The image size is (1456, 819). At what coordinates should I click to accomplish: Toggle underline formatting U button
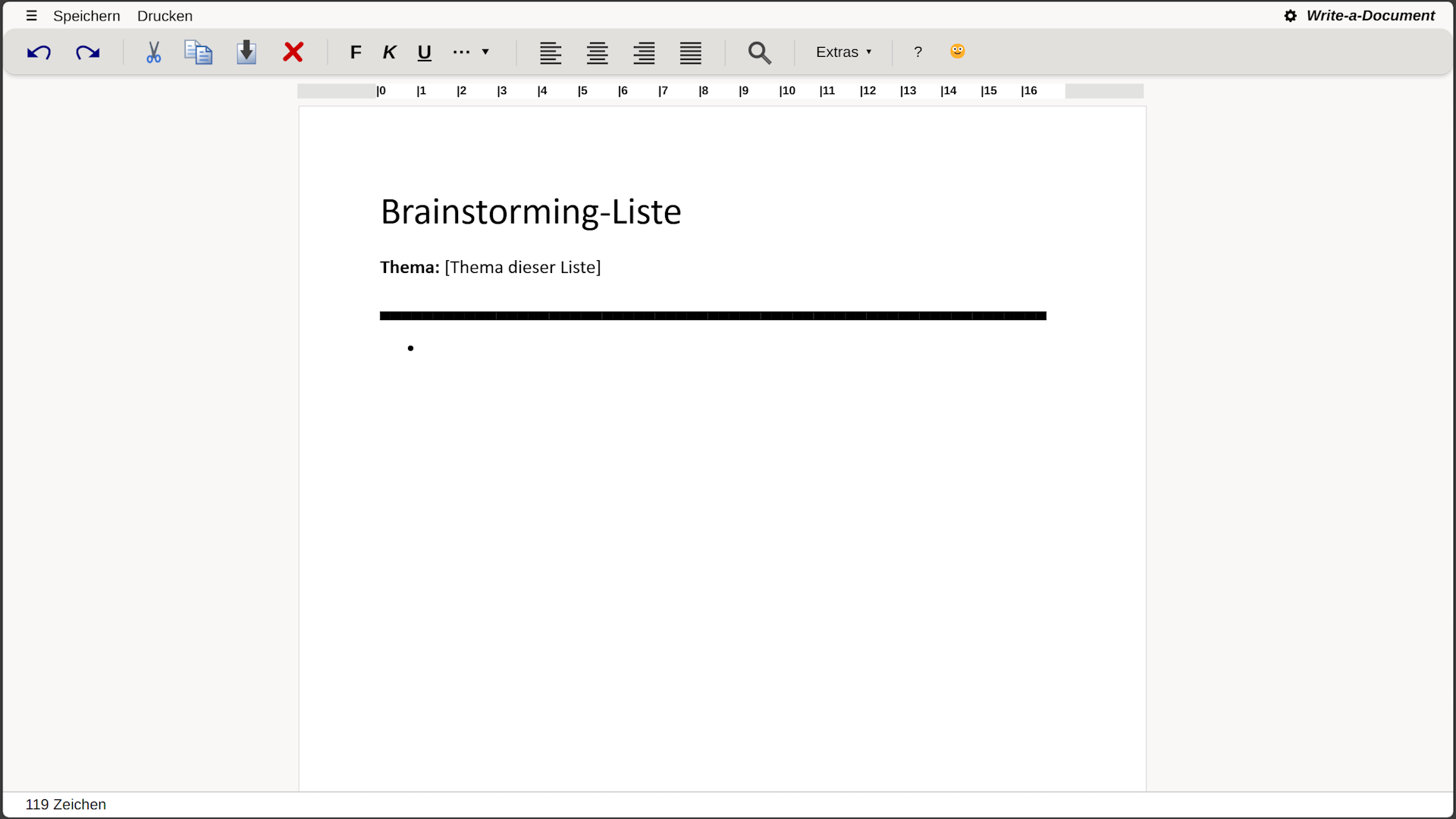[x=424, y=52]
